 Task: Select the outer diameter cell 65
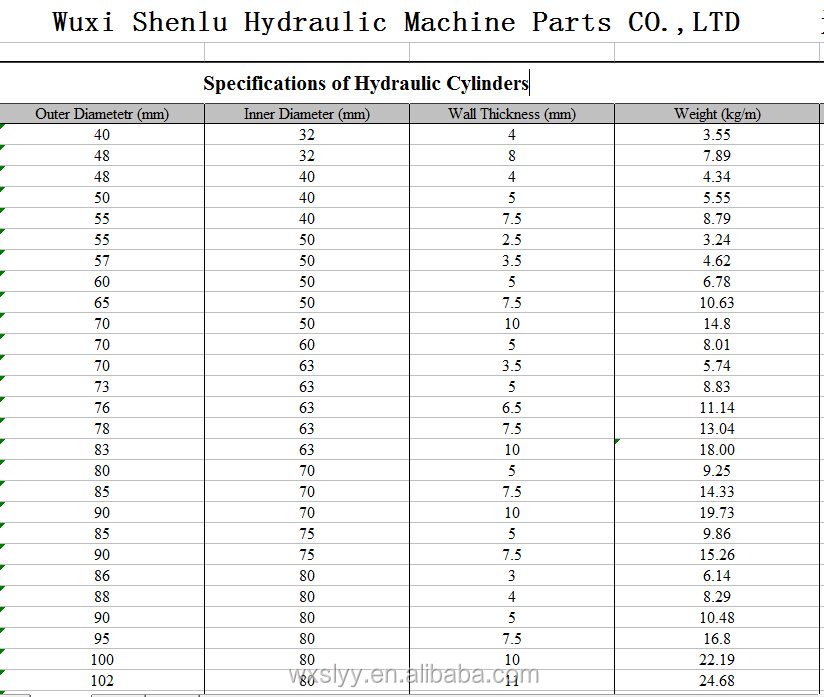[x=102, y=303]
